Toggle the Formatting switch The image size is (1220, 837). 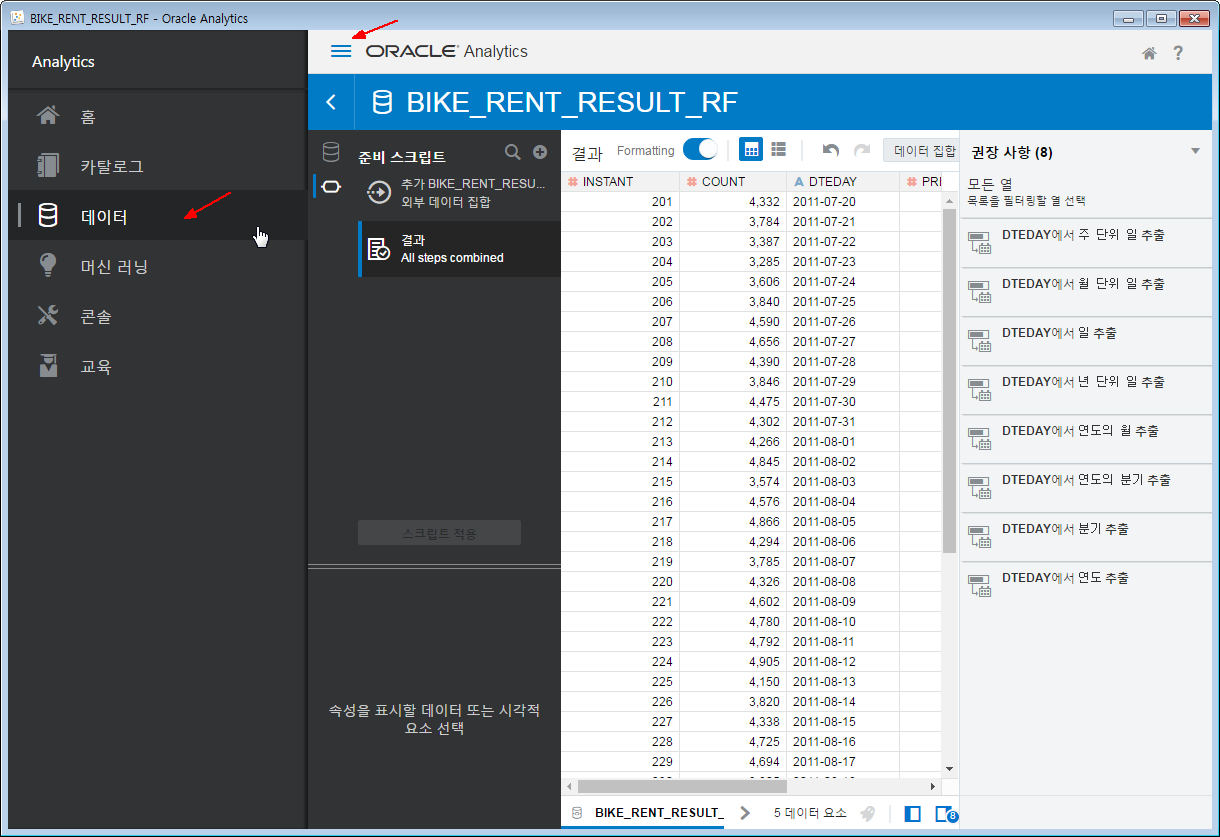pyautogui.click(x=700, y=150)
